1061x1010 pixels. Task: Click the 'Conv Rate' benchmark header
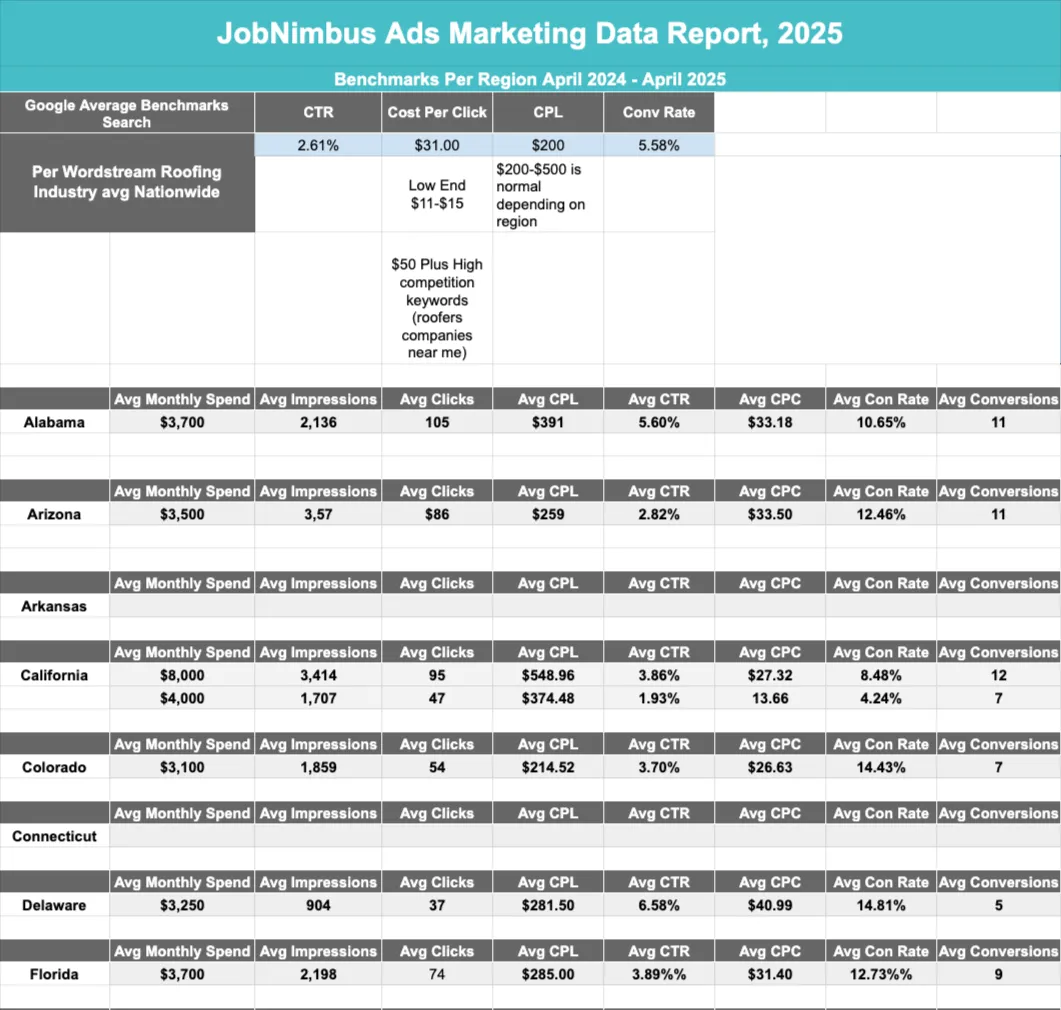[659, 112]
